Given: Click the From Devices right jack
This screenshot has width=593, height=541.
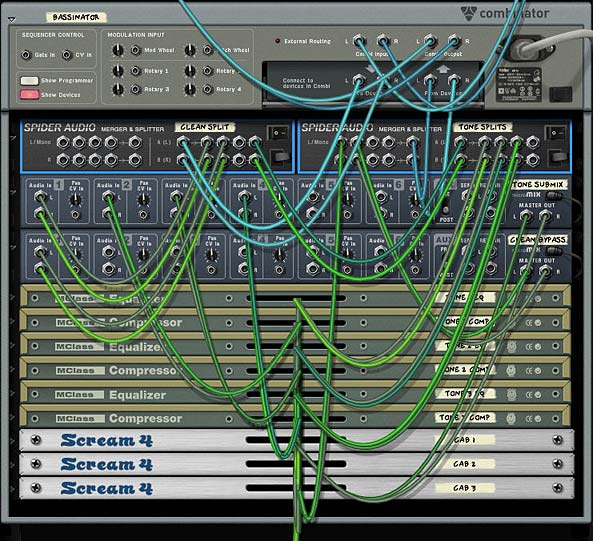Looking at the screenshot, I should point(454,80).
